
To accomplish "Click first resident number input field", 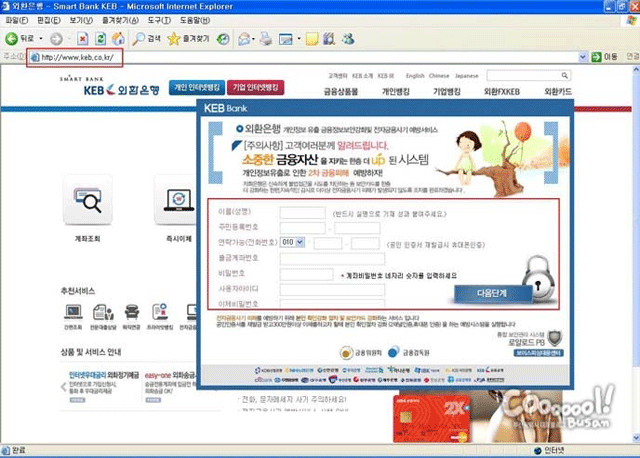I will [302, 227].
